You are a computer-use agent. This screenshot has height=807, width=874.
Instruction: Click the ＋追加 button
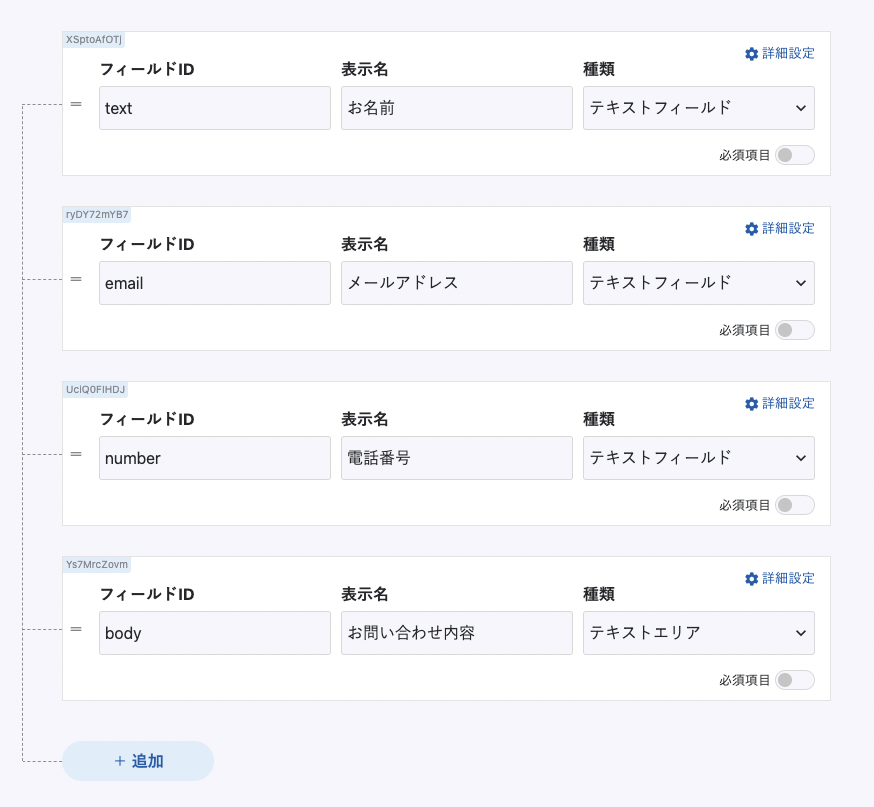tap(138, 761)
